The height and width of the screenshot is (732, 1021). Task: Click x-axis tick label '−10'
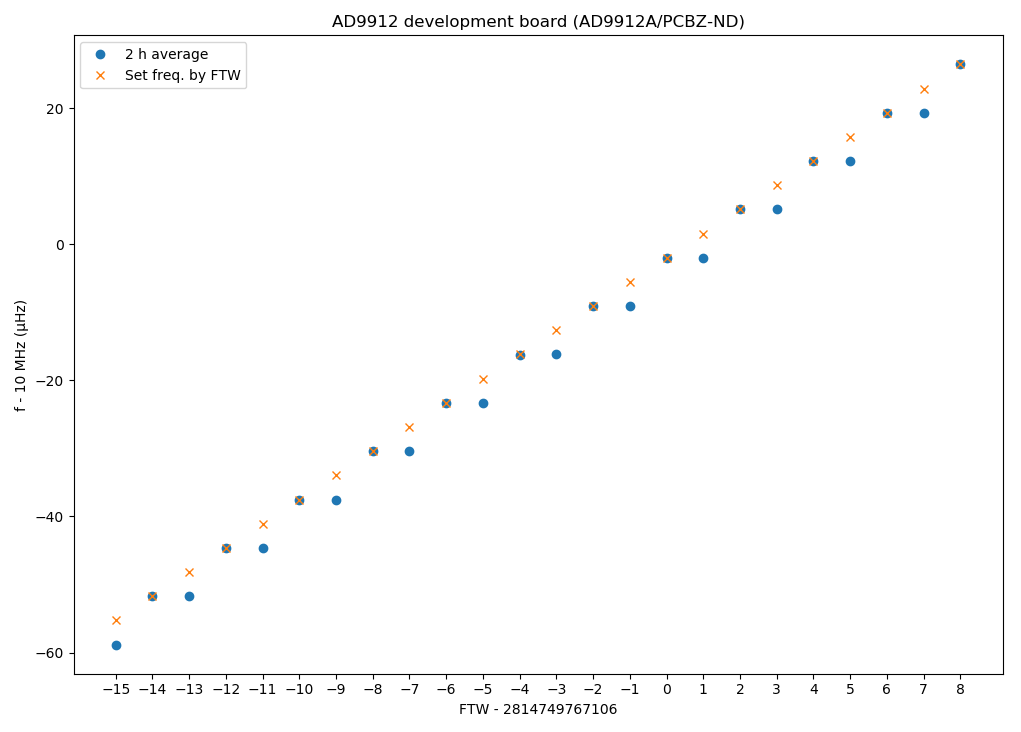(x=300, y=690)
